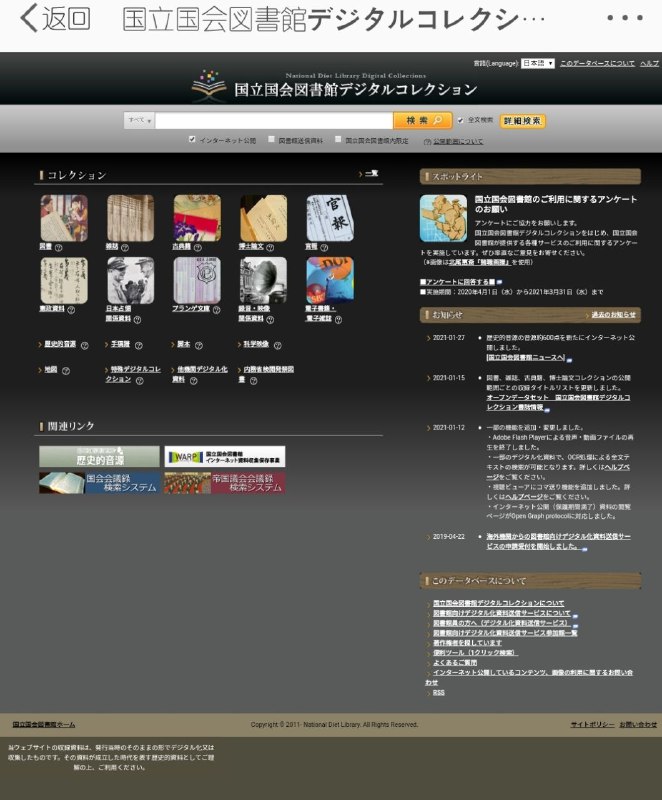Click the orange 検索 search button
Image resolution: width=662 pixels, height=800 pixels.
pos(423,120)
